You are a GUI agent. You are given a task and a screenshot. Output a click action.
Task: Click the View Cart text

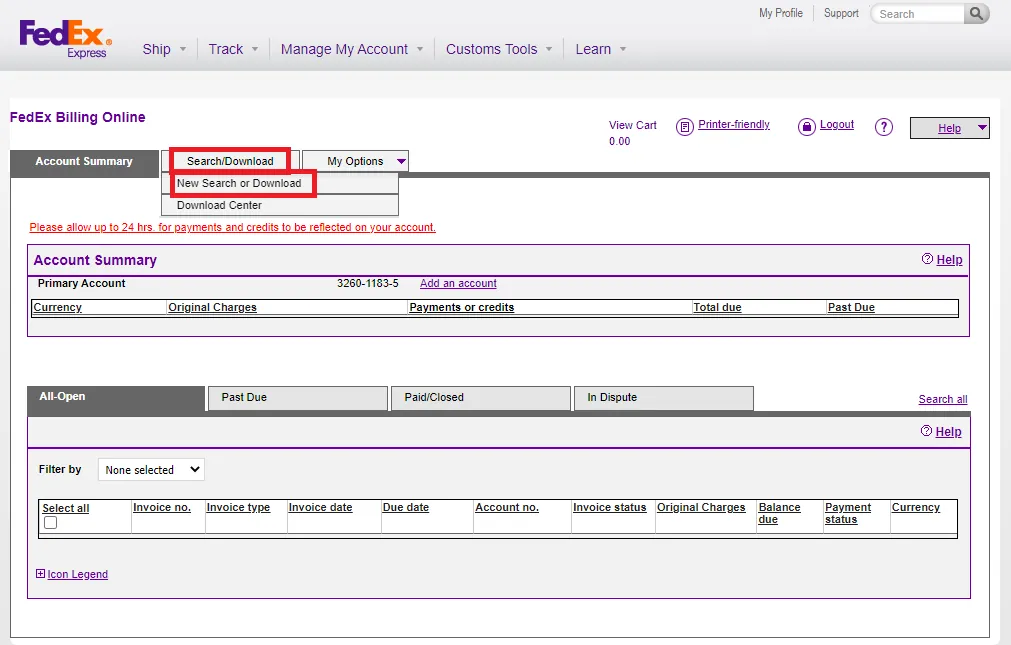tap(633, 125)
